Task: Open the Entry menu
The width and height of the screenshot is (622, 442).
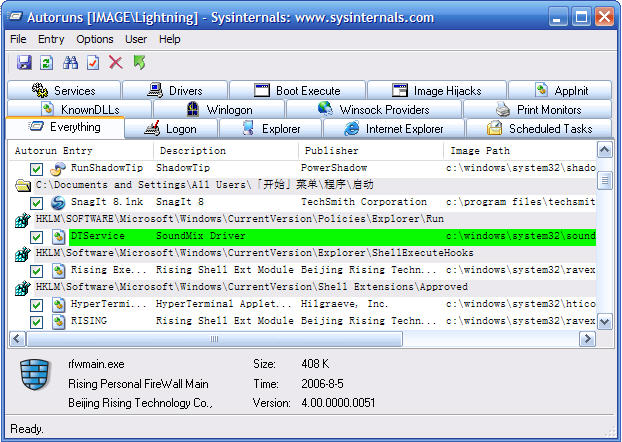Action: (51, 39)
